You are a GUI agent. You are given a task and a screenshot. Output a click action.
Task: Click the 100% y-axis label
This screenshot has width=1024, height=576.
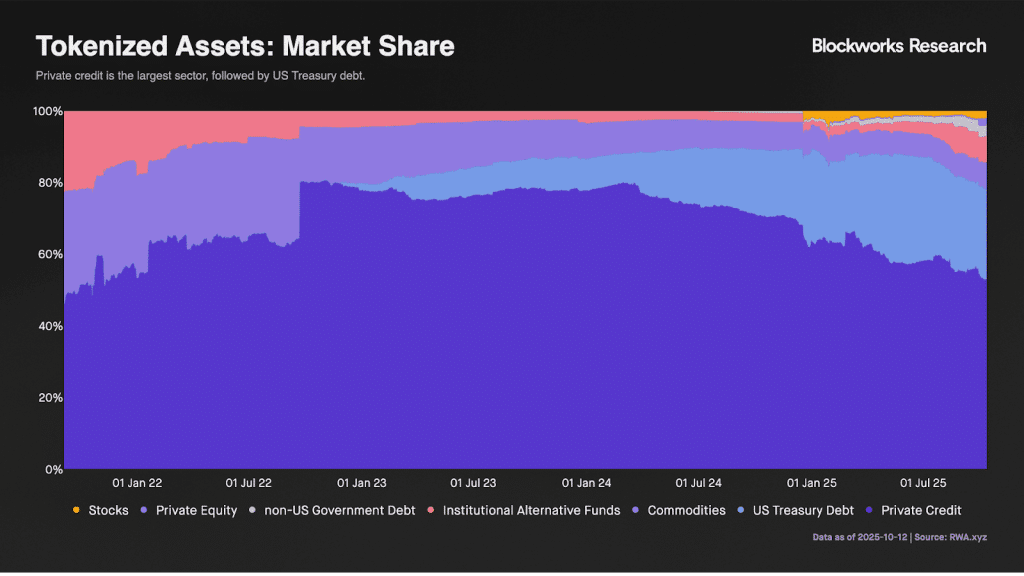point(46,111)
